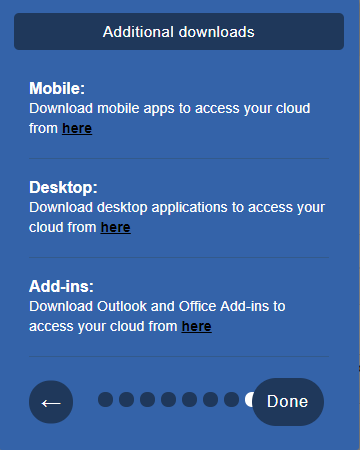The image size is (360, 450).
Task: Navigate to the seventh page indicator dot
Action: pos(231,399)
